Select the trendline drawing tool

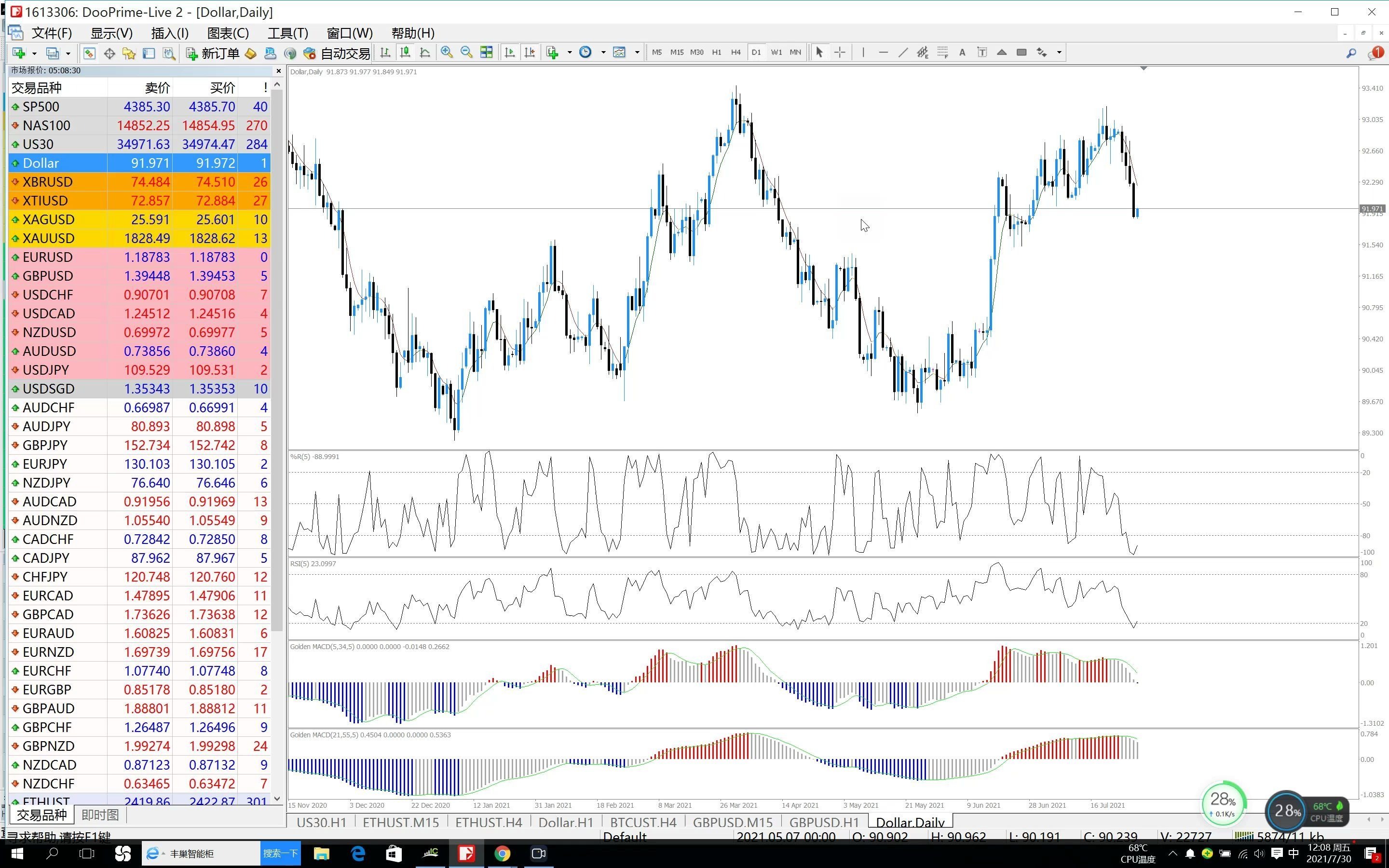point(903,52)
